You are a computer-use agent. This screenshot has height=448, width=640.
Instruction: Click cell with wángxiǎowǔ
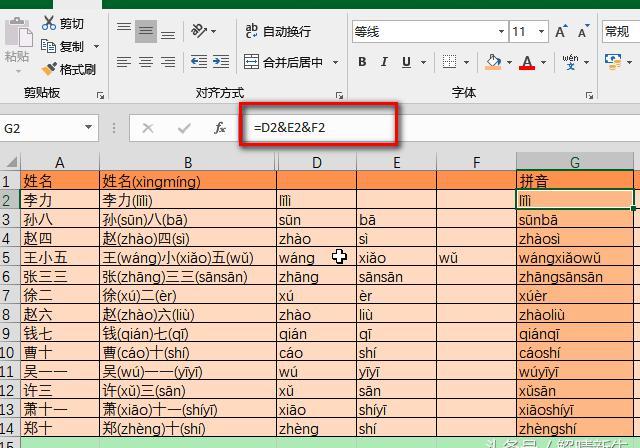(575, 258)
